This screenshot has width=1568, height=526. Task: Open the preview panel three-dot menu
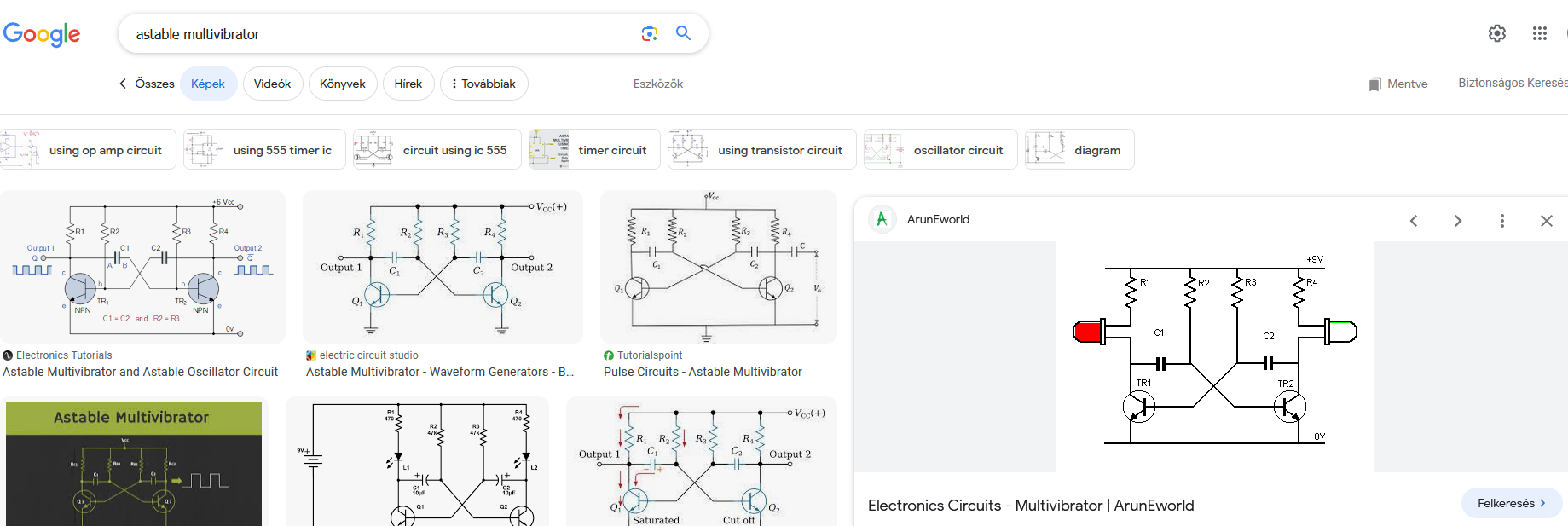pos(1501,221)
